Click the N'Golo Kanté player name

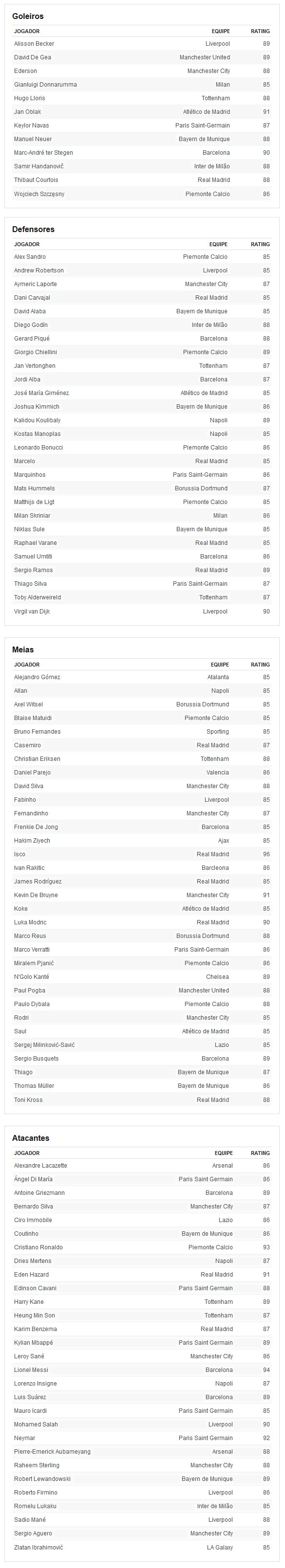pos(32,977)
